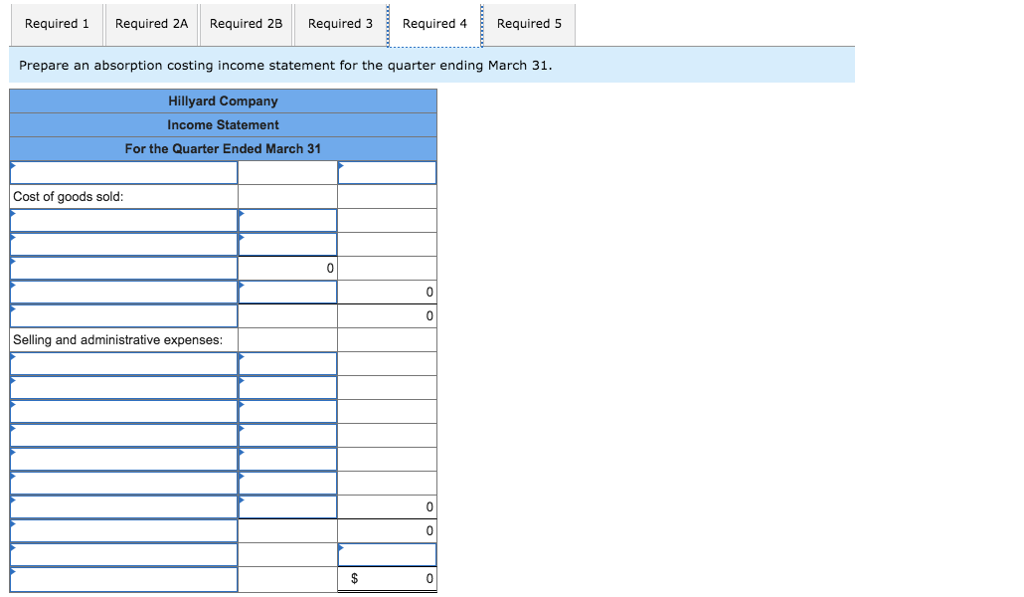Expand the first row dropdown under Cost of goods sold

(x=123, y=220)
